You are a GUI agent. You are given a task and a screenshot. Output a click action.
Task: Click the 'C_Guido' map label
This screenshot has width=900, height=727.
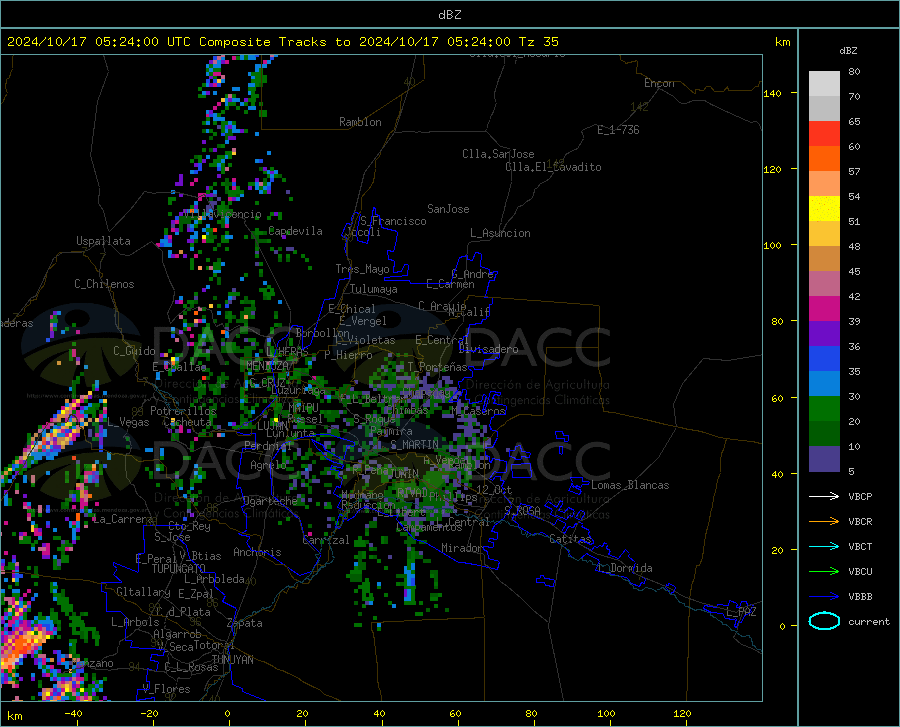pos(134,351)
